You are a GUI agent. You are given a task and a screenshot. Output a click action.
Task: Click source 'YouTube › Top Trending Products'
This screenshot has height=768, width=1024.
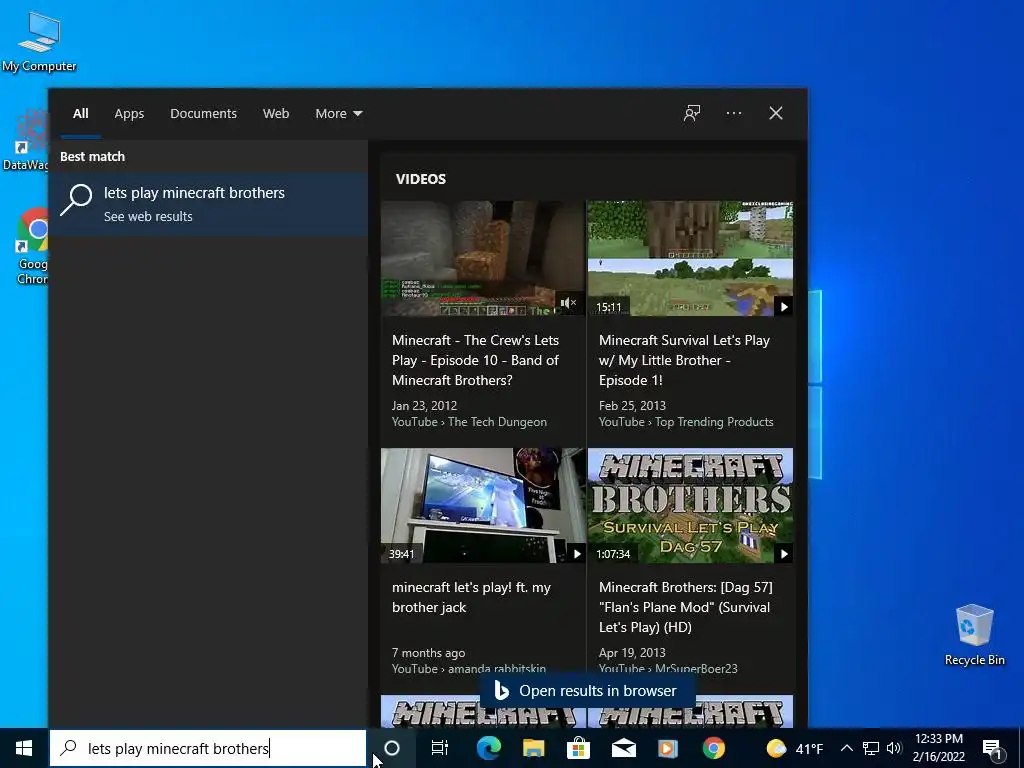[x=686, y=422]
